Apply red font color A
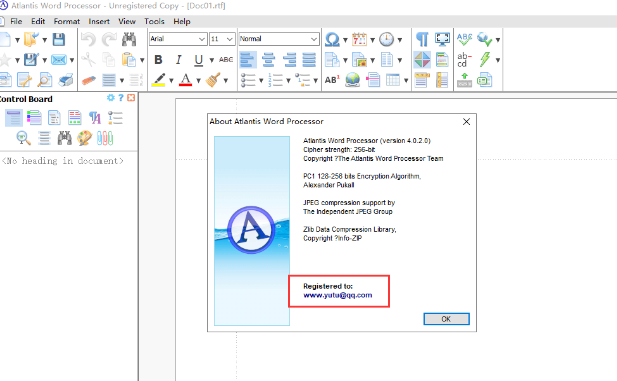Image resolution: width=617 pixels, height=381 pixels. (x=185, y=80)
